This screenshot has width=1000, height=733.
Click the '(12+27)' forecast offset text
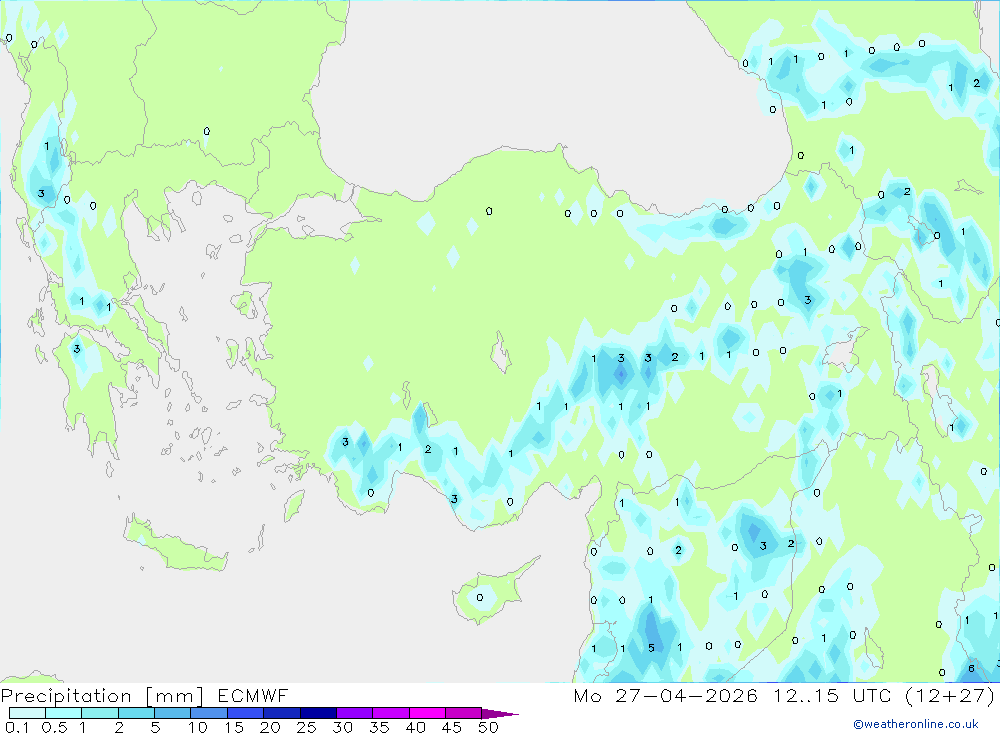click(950, 695)
